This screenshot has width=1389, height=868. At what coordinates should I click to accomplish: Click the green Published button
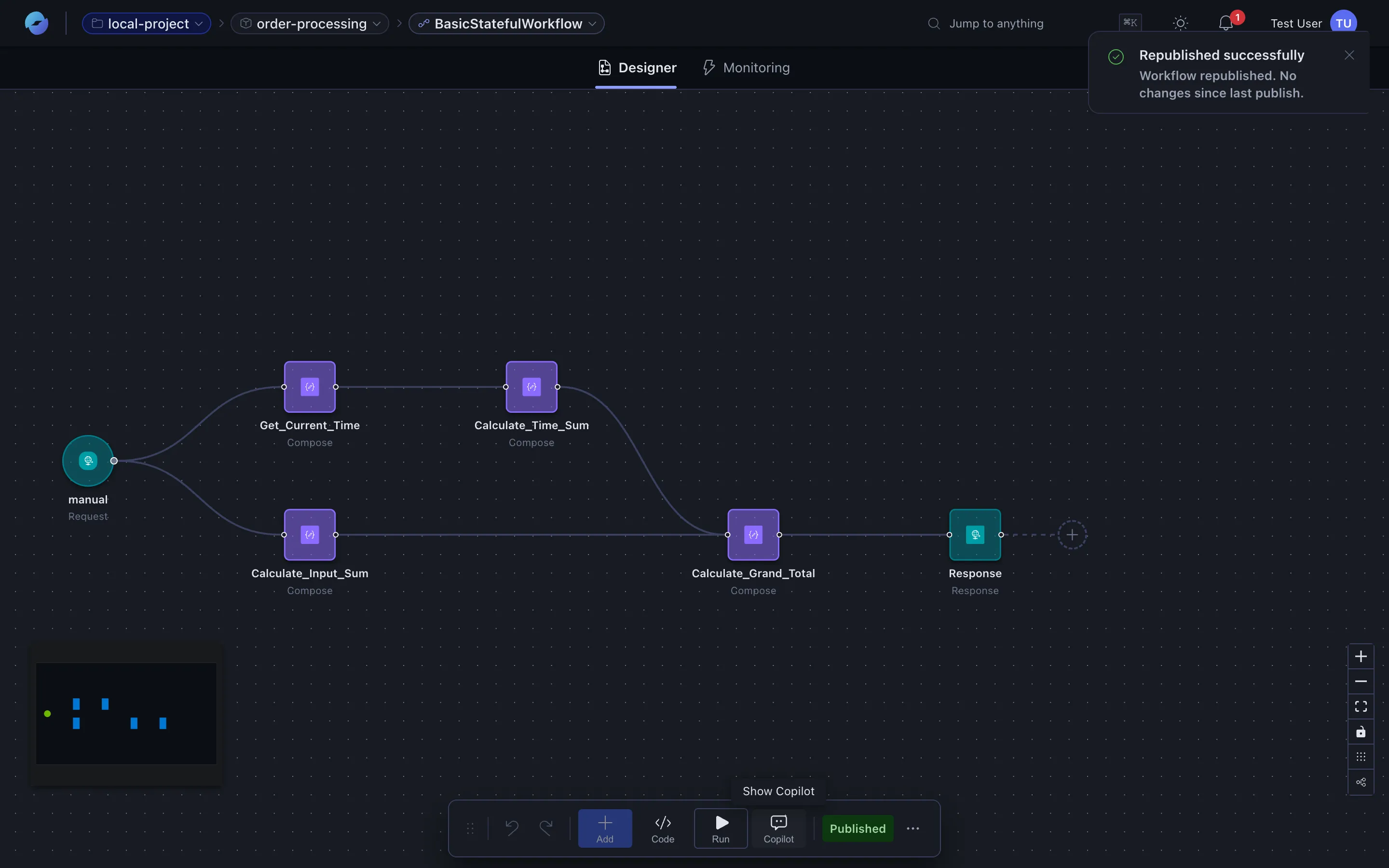[x=858, y=828]
